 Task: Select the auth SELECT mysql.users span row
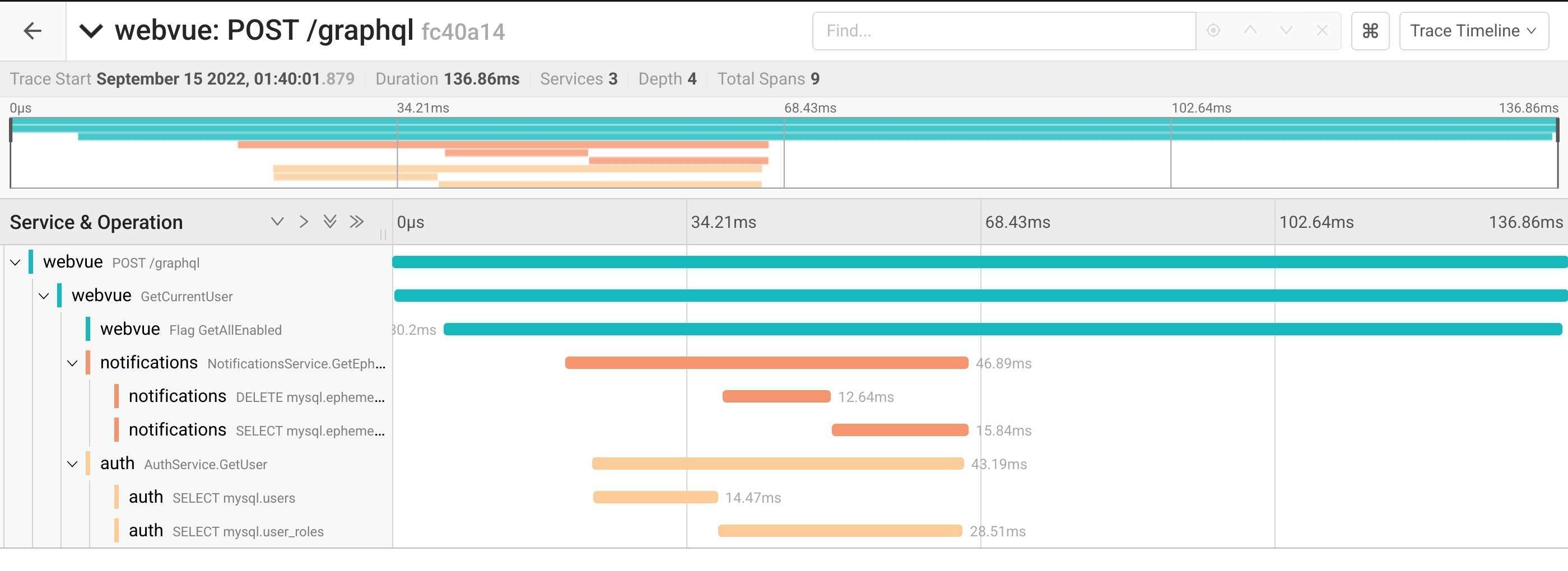coord(234,498)
